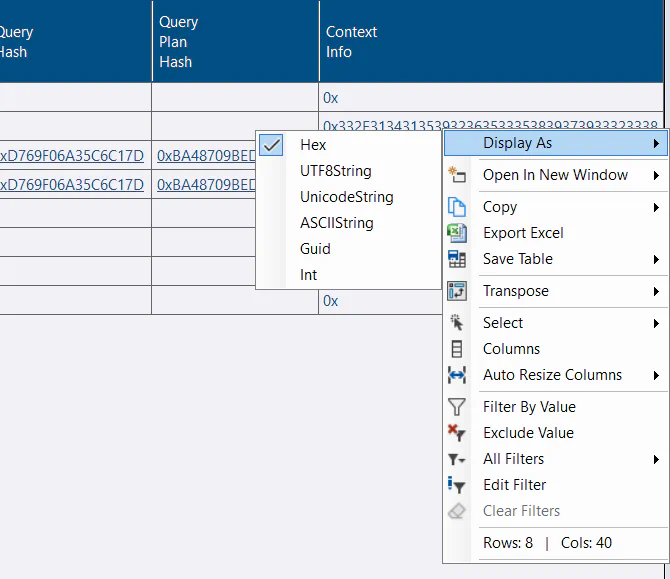Click the Columns list icon

pyautogui.click(x=456, y=349)
